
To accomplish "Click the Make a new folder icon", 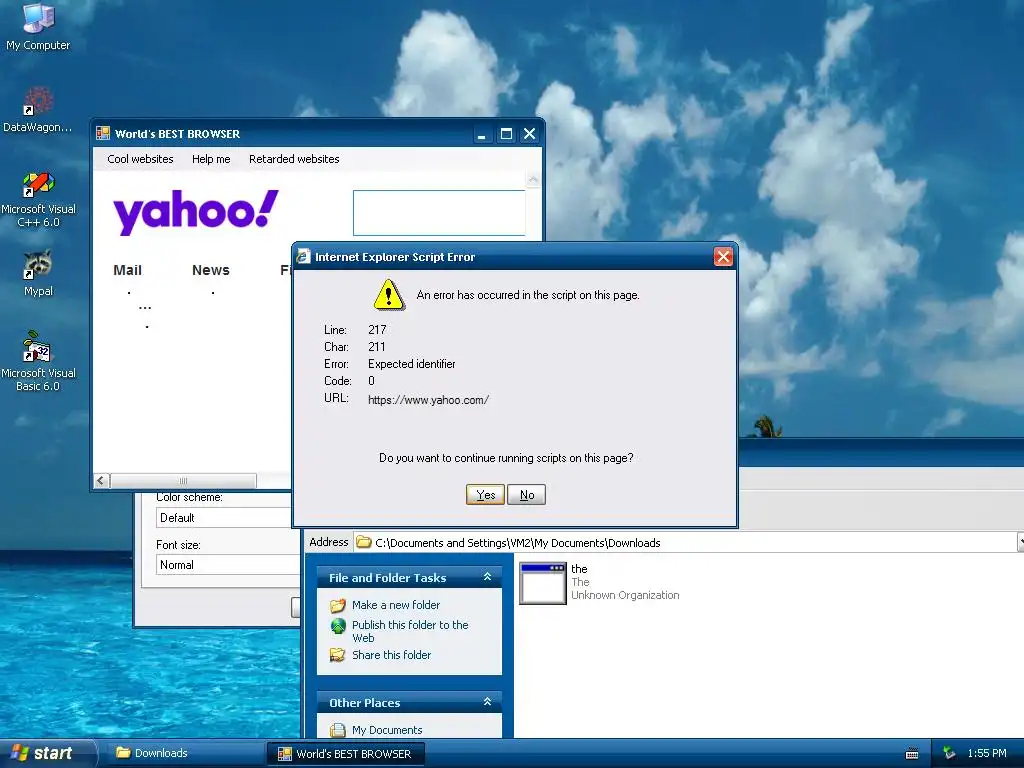I will coord(338,605).
